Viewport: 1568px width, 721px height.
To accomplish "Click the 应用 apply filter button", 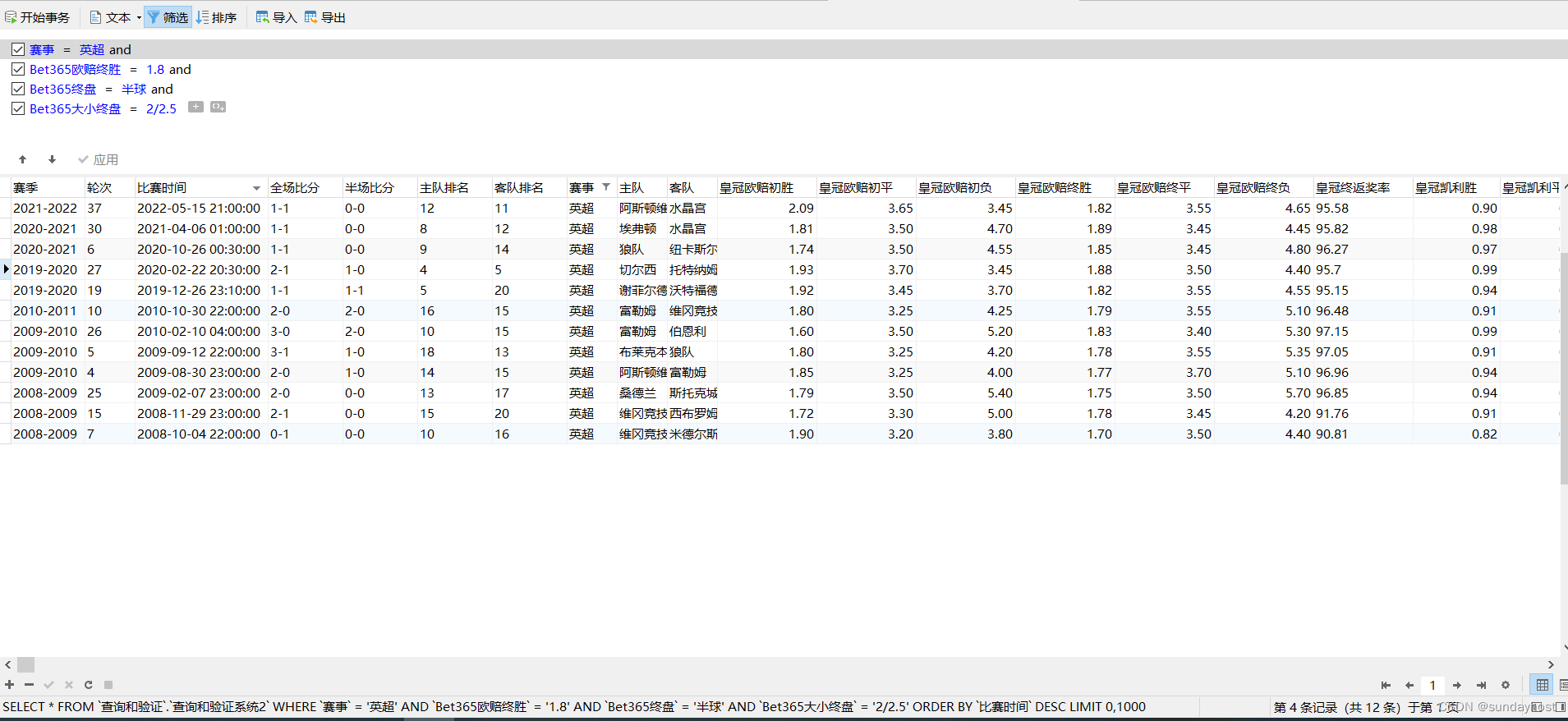I will coord(98,159).
